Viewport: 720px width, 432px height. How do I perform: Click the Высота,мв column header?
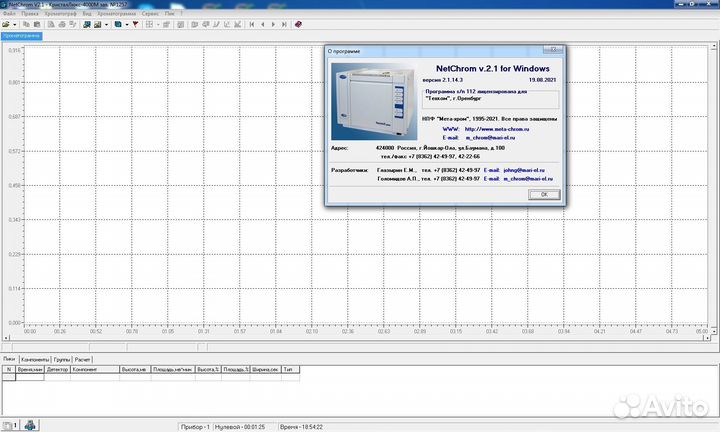(x=135, y=369)
